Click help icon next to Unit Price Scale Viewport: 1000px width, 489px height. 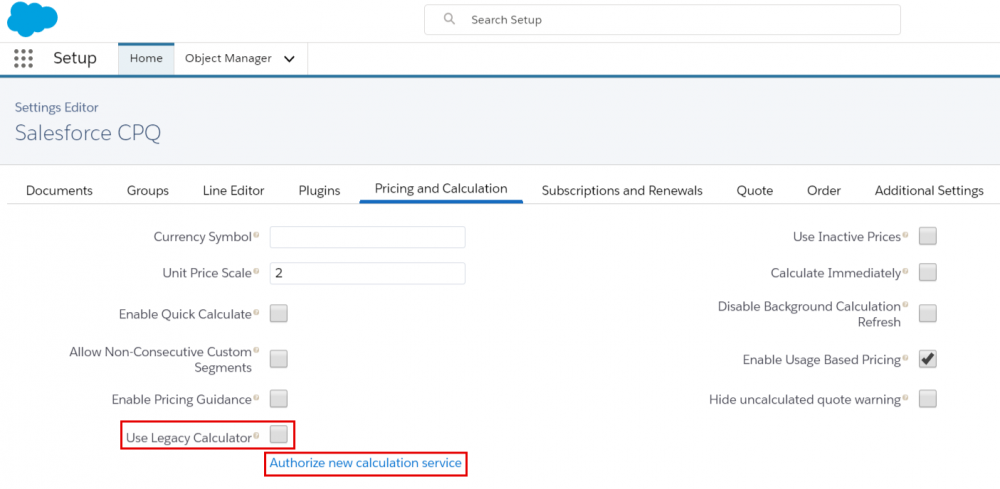click(256, 272)
